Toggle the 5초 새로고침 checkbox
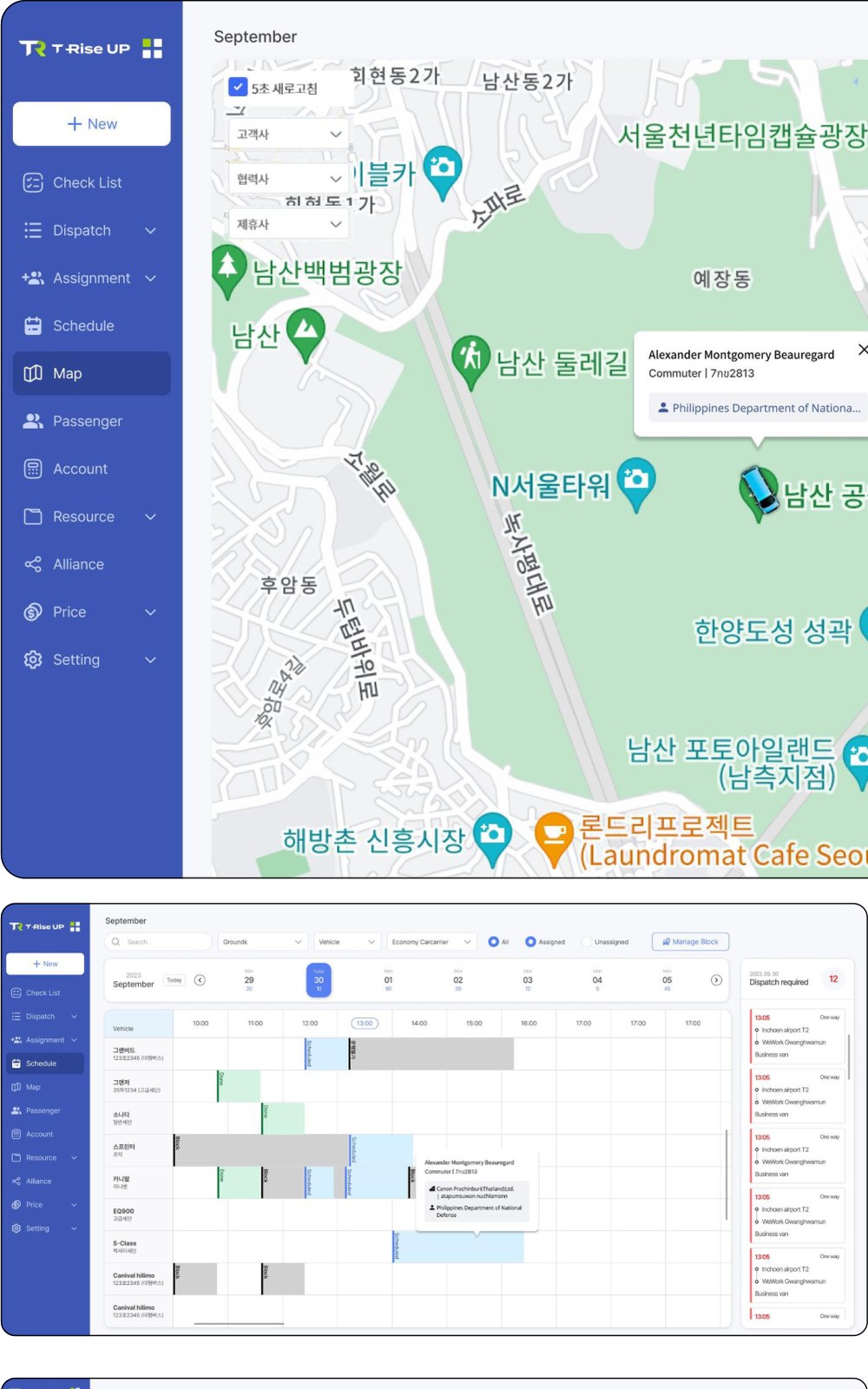The height and width of the screenshot is (1389, 868). click(x=238, y=88)
